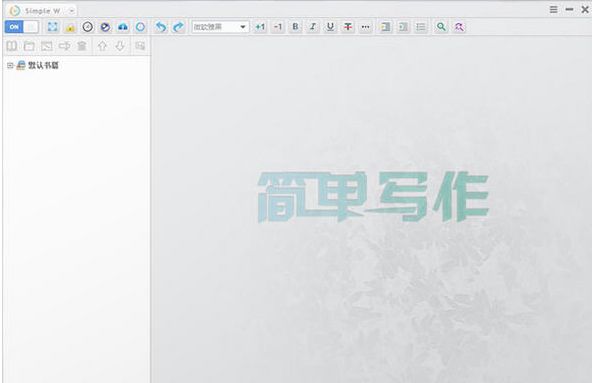Click the cloud upload icon
Viewport: 592px width, 383px height.
(123, 27)
